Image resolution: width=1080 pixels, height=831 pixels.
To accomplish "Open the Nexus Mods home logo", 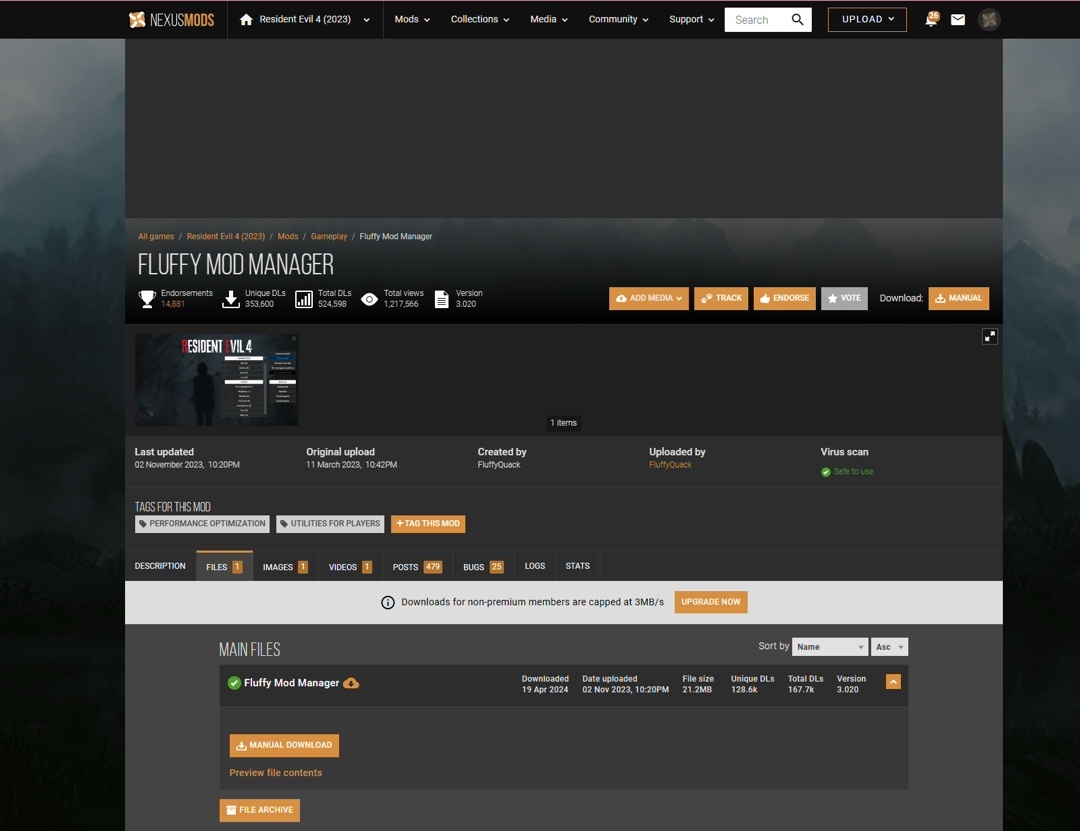I will [172, 20].
